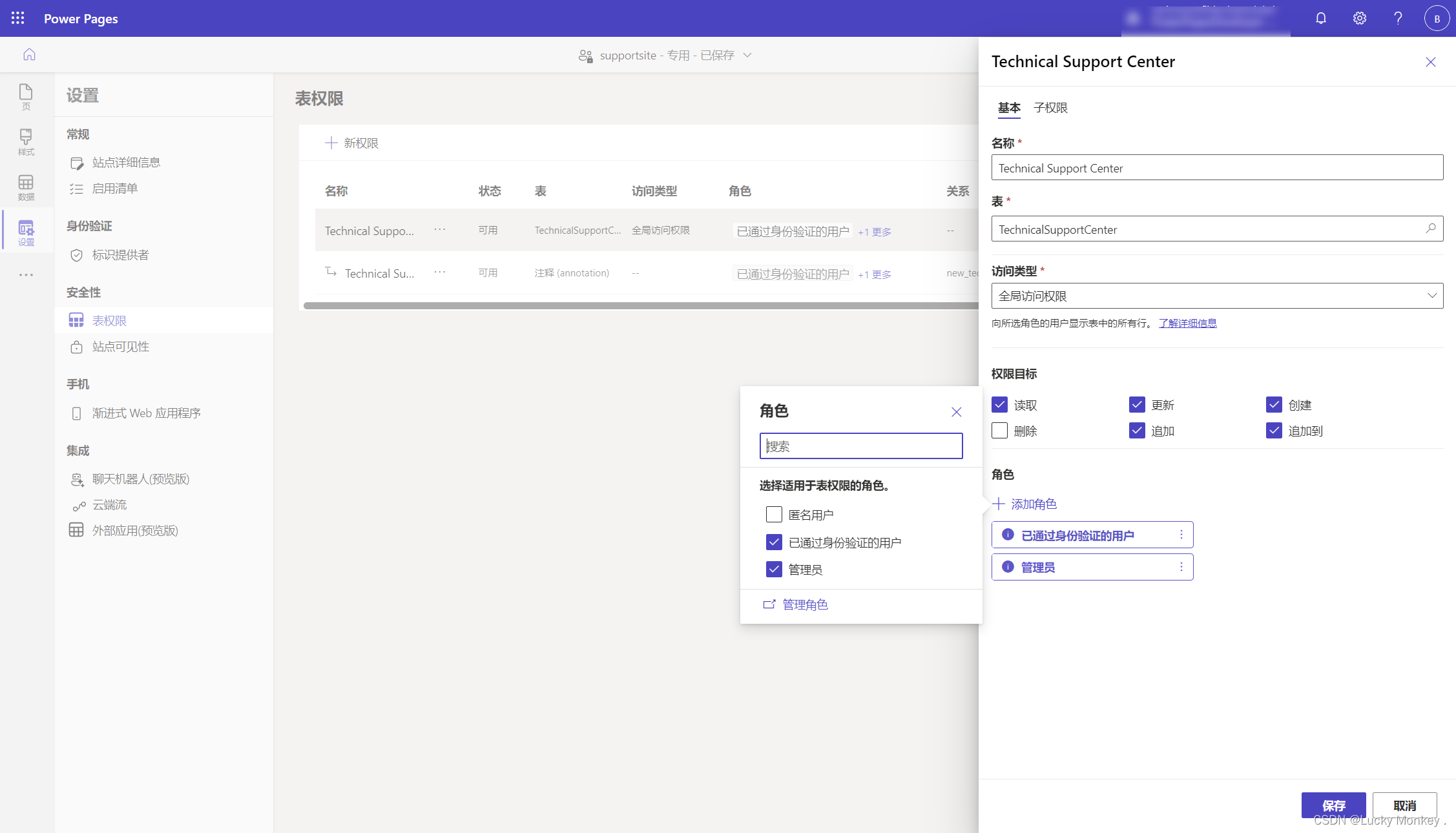Click the 取消 button
1456x833 pixels.
point(1404,805)
